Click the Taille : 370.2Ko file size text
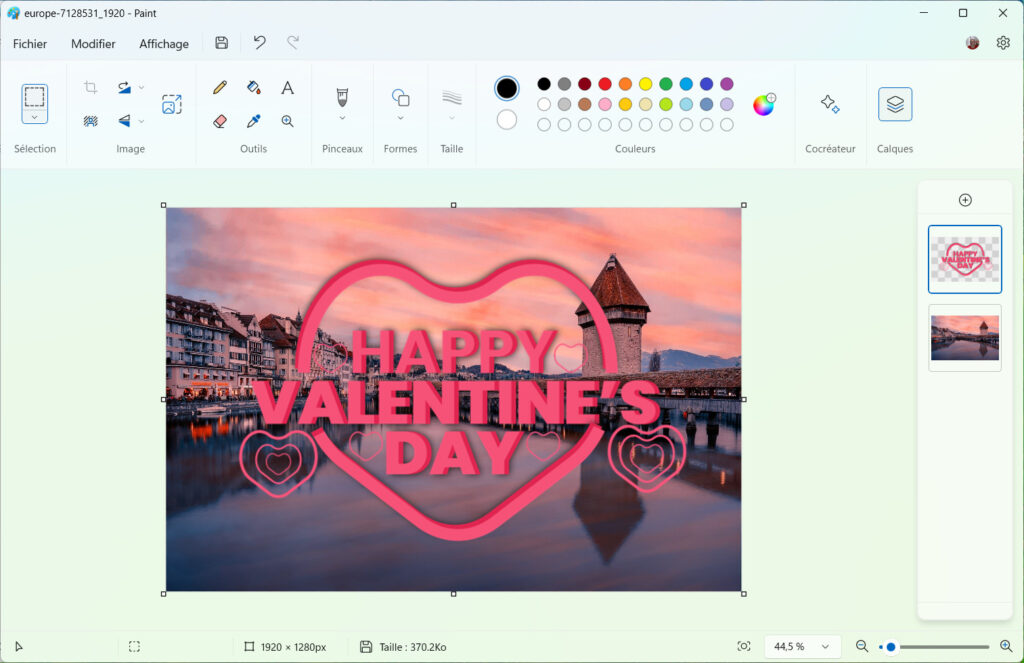The image size is (1024, 663). click(x=413, y=647)
